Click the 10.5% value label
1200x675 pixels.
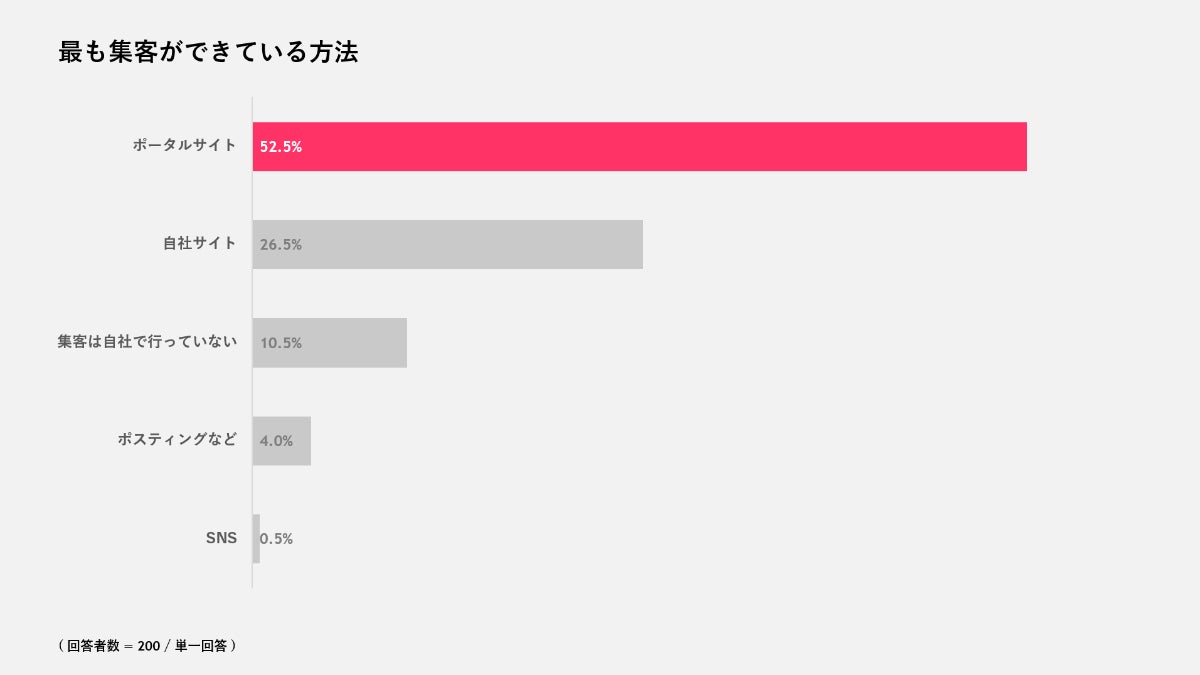click(x=281, y=342)
